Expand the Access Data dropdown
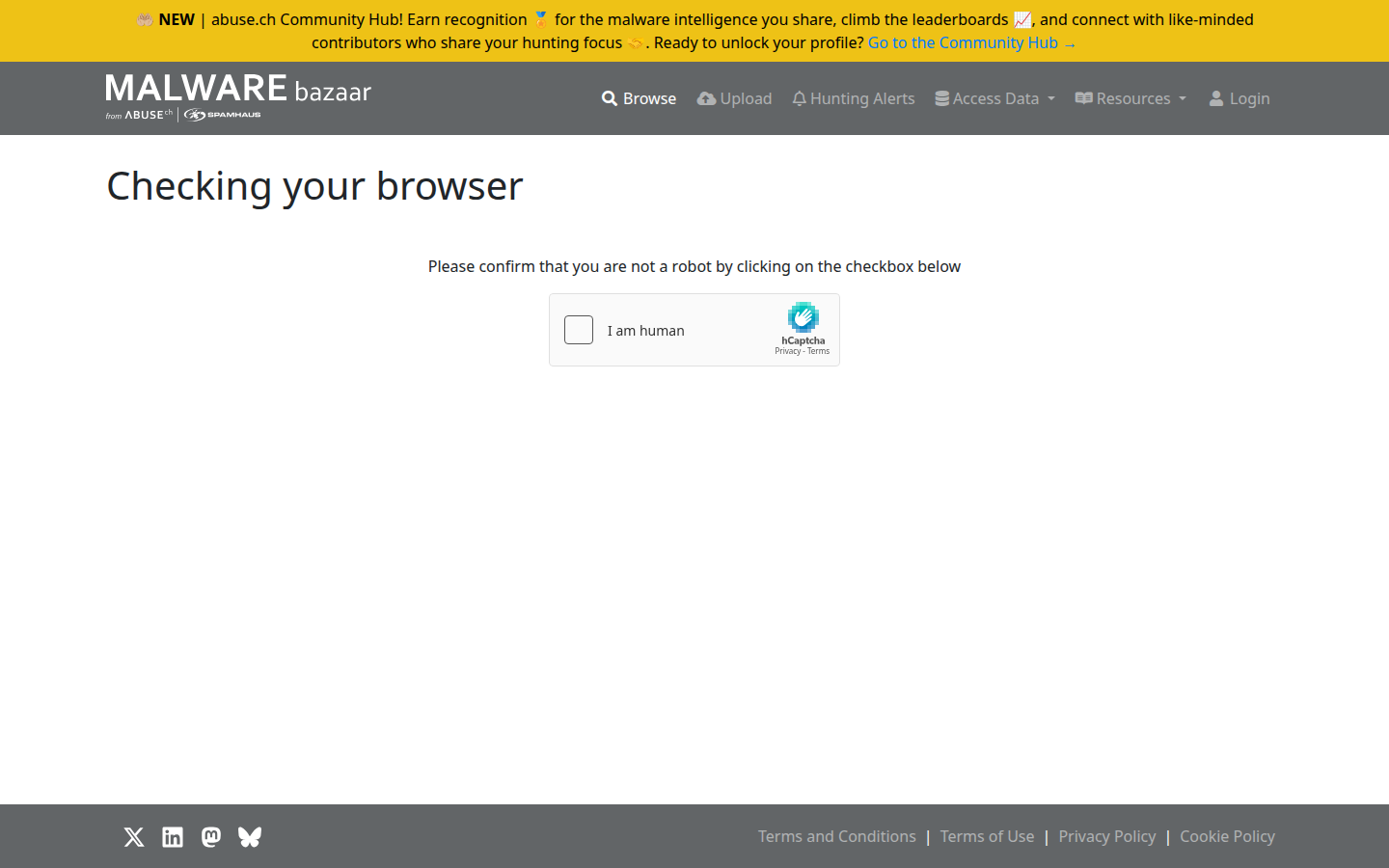This screenshot has width=1389, height=868. pyautogui.click(x=994, y=98)
